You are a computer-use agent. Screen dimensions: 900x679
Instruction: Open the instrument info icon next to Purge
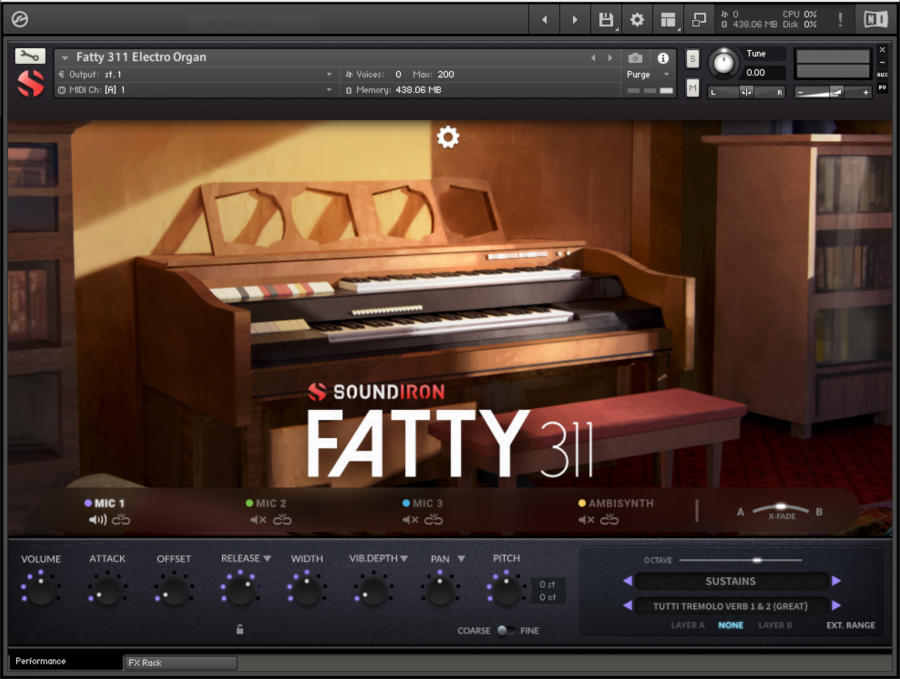tap(665, 58)
